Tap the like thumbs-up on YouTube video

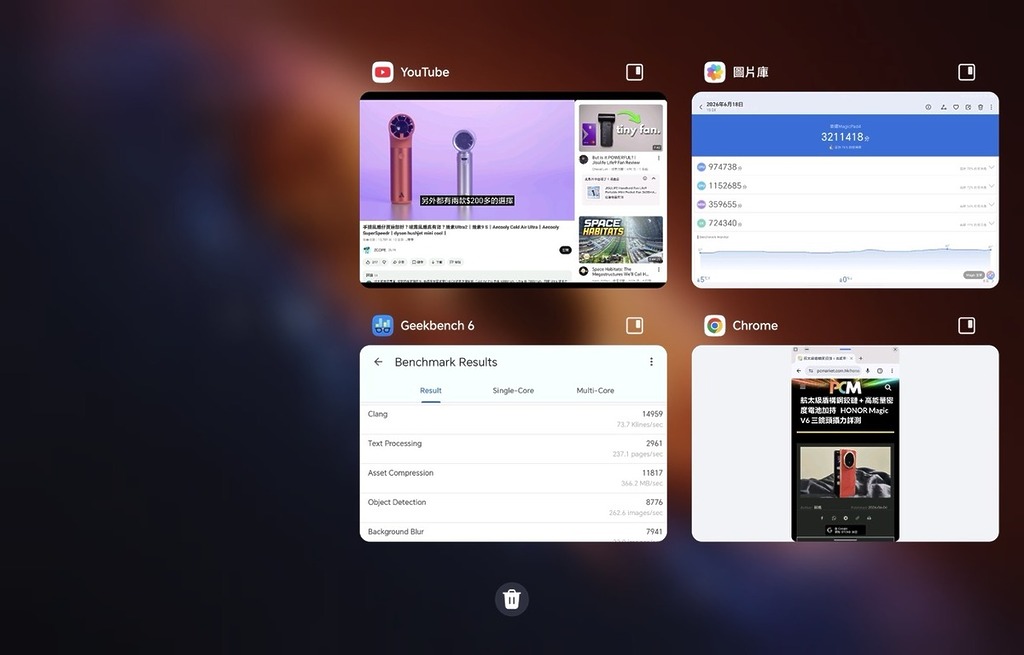point(368,262)
